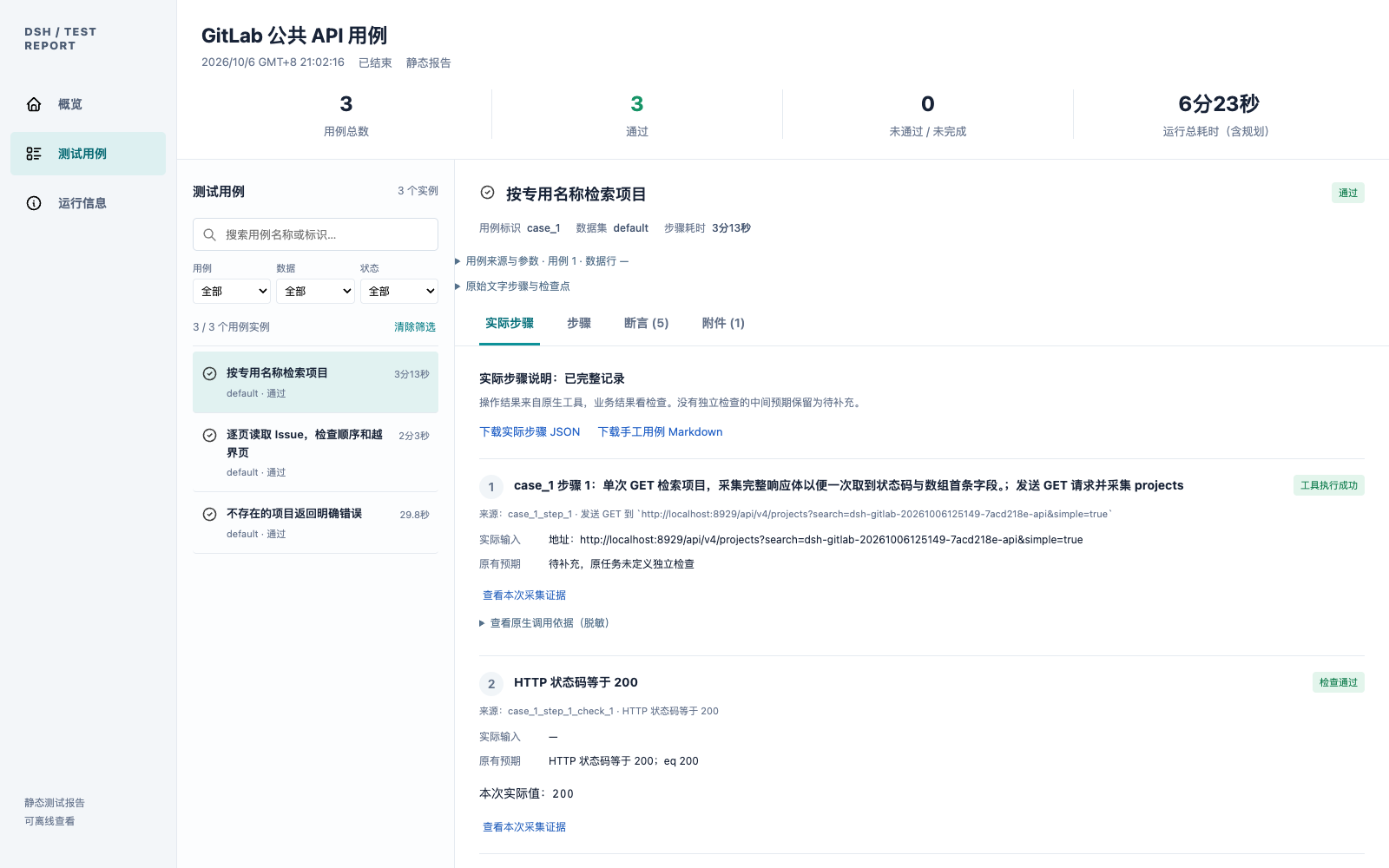Click the 用例标识 case_1 text
The height and width of the screenshot is (868, 1389).
[x=519, y=228]
